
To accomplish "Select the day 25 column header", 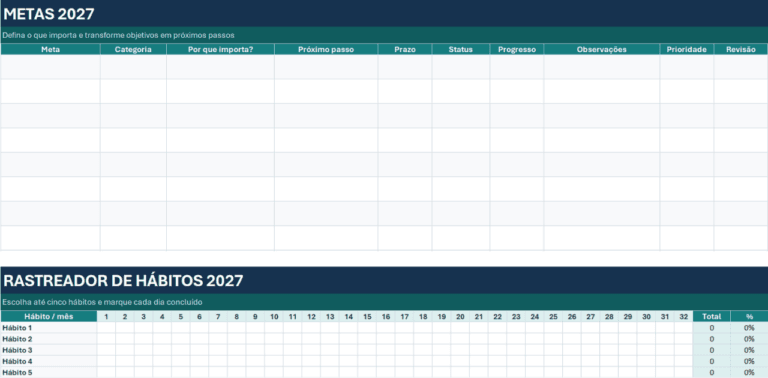I will [x=553, y=316].
